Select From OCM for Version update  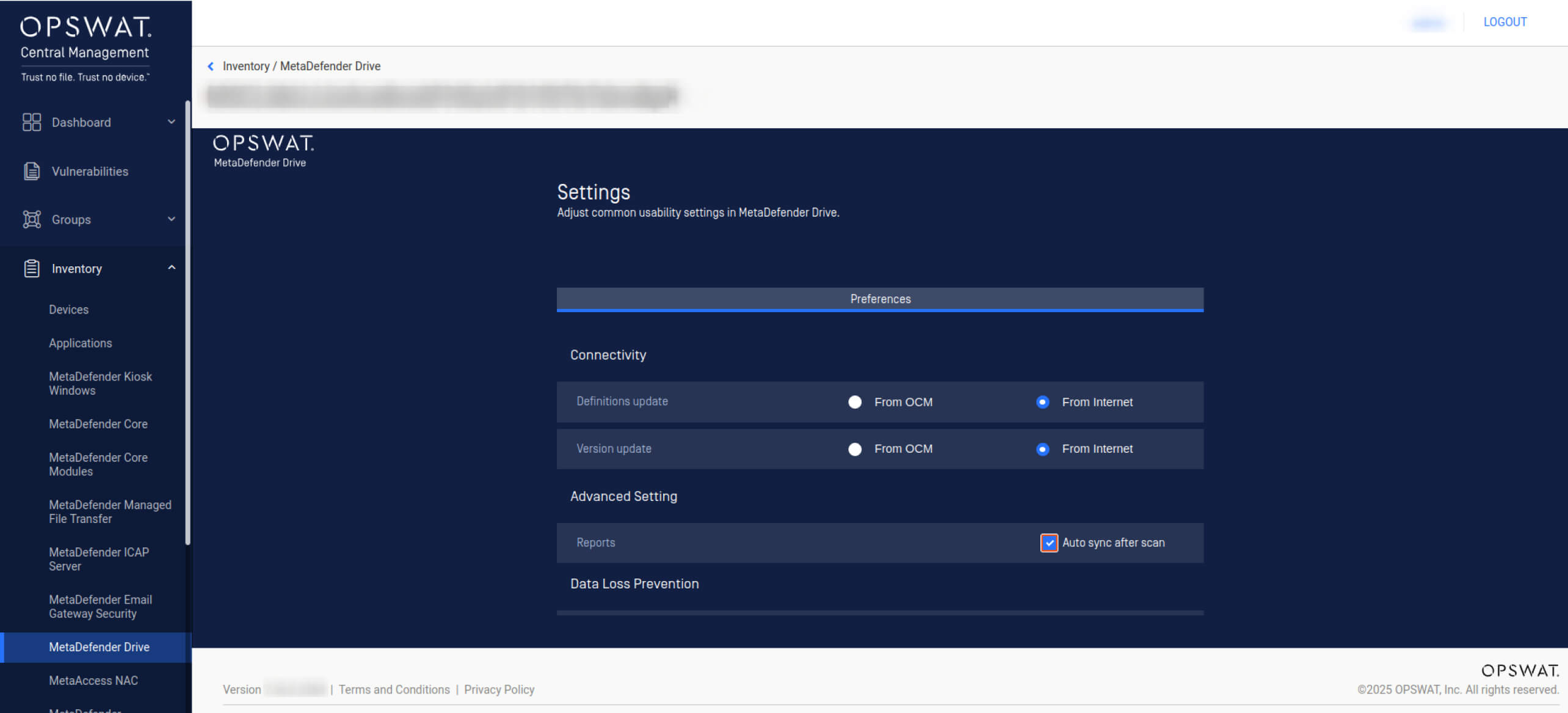click(x=855, y=449)
